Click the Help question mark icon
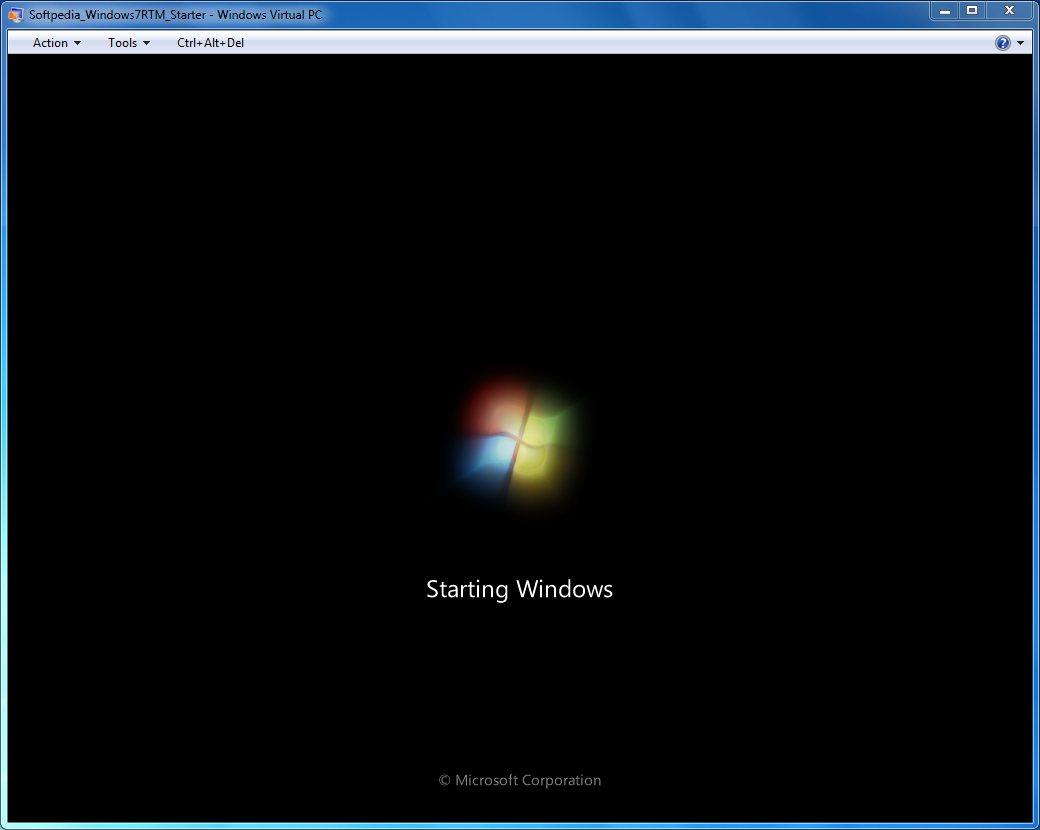Screen dimensions: 1040x830 [1001, 42]
